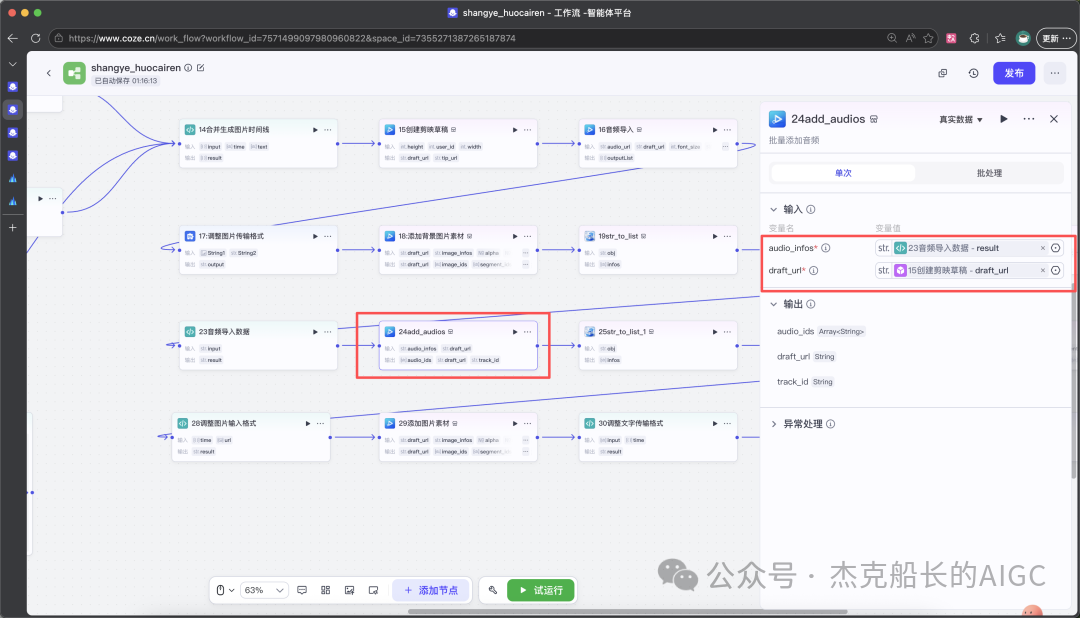Open the top-right header more options
The width and height of the screenshot is (1080, 618).
(1055, 73)
